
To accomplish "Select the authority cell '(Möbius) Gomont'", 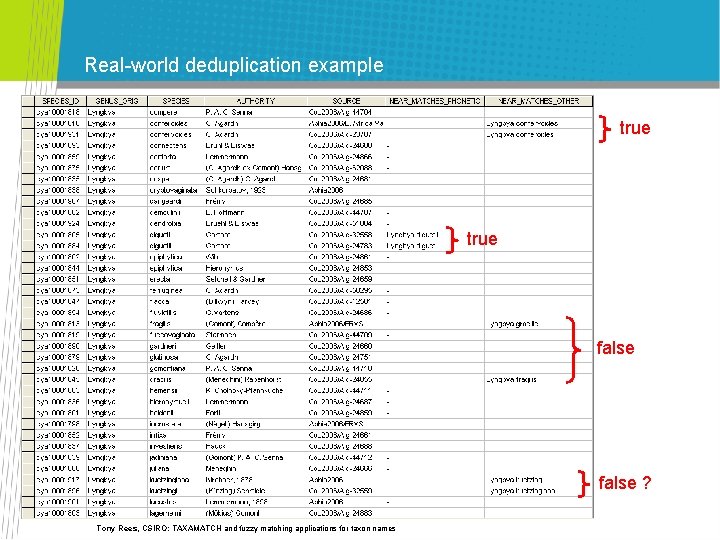I will (256, 513).
